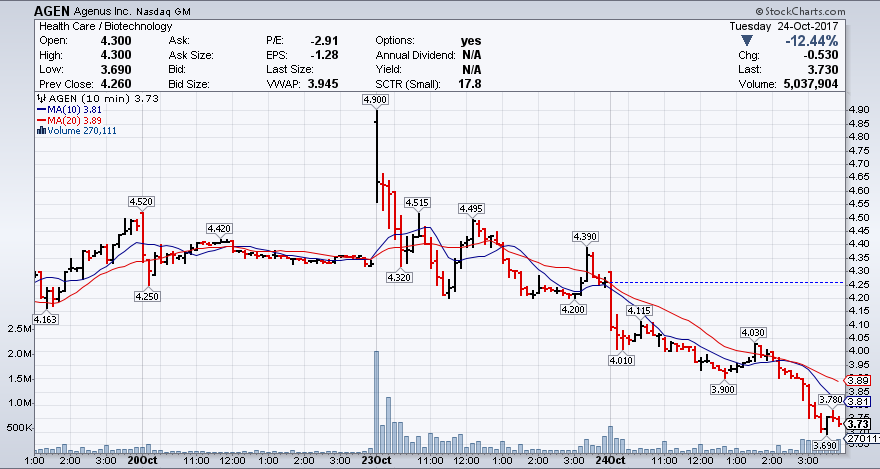This screenshot has width=880, height=469.
Task: Click the 24Oct date label on time axis
Action: click(609, 460)
